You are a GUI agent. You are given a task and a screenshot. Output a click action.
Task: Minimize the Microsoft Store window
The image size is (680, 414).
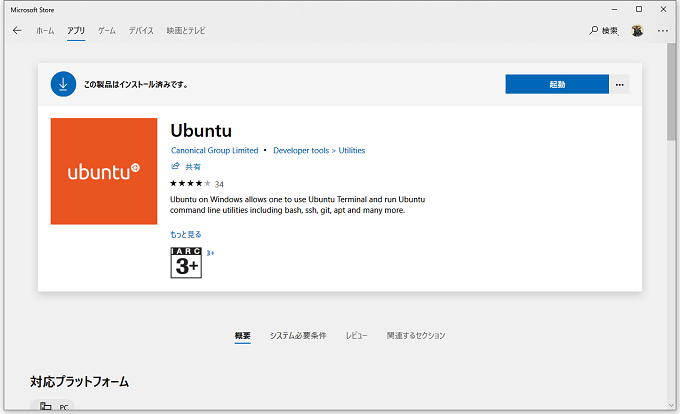click(x=615, y=9)
